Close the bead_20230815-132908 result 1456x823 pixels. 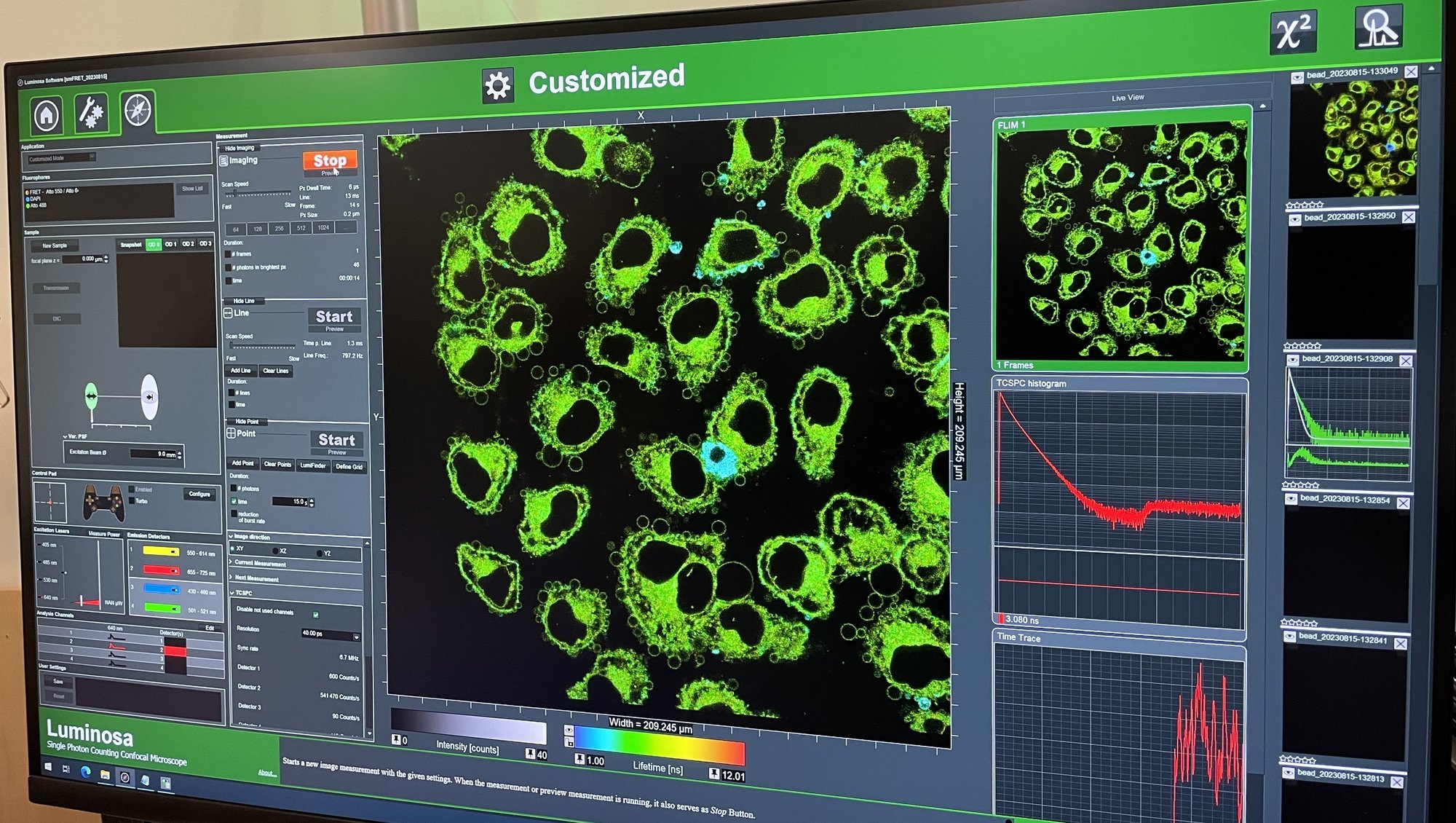click(1406, 361)
